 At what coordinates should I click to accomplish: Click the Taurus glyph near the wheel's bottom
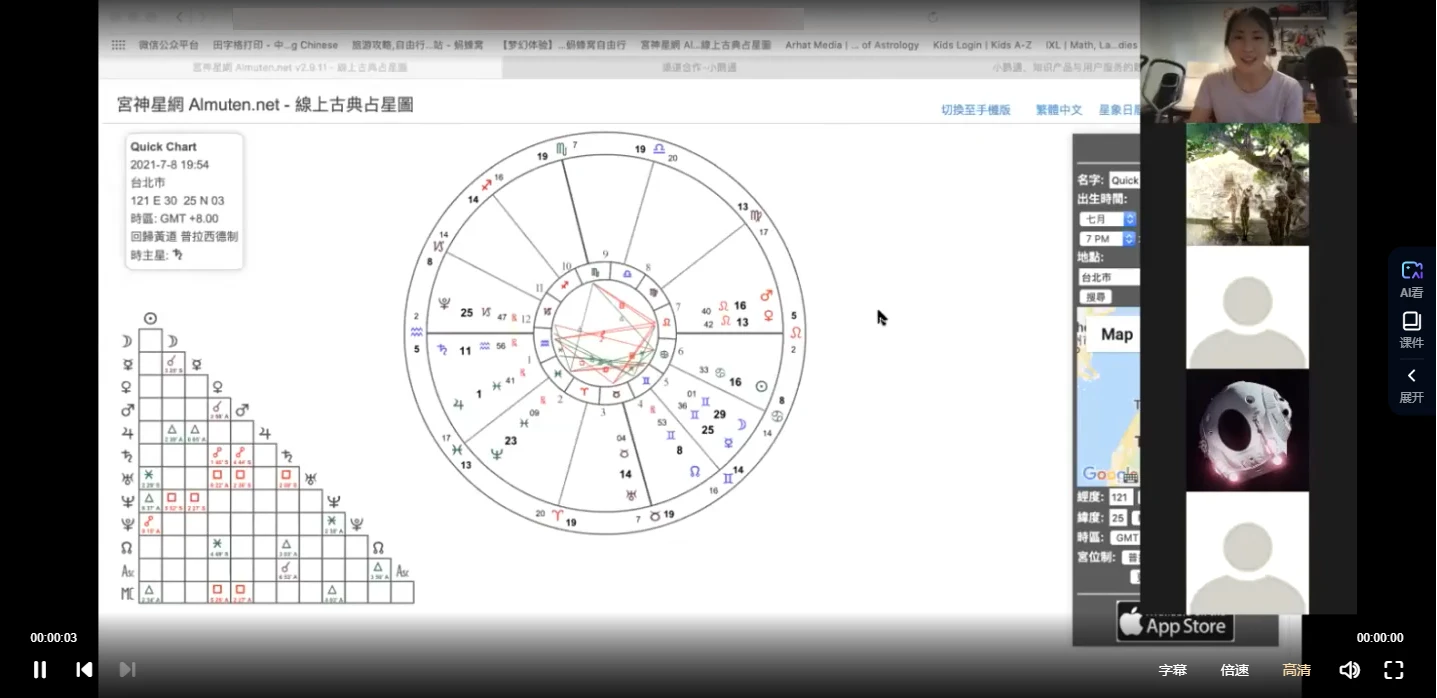654,516
